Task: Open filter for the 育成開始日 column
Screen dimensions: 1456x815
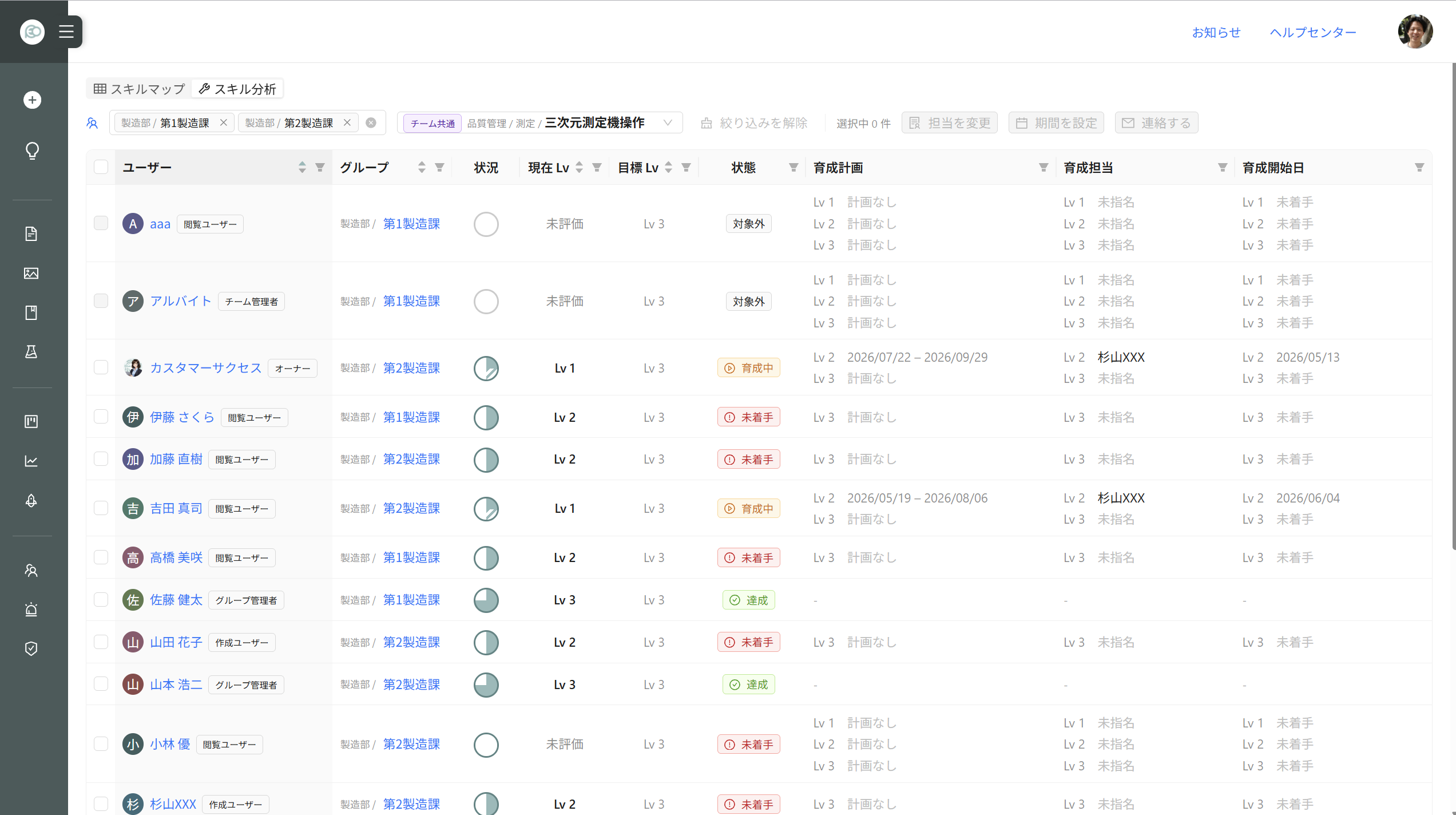Action: tap(1419, 167)
